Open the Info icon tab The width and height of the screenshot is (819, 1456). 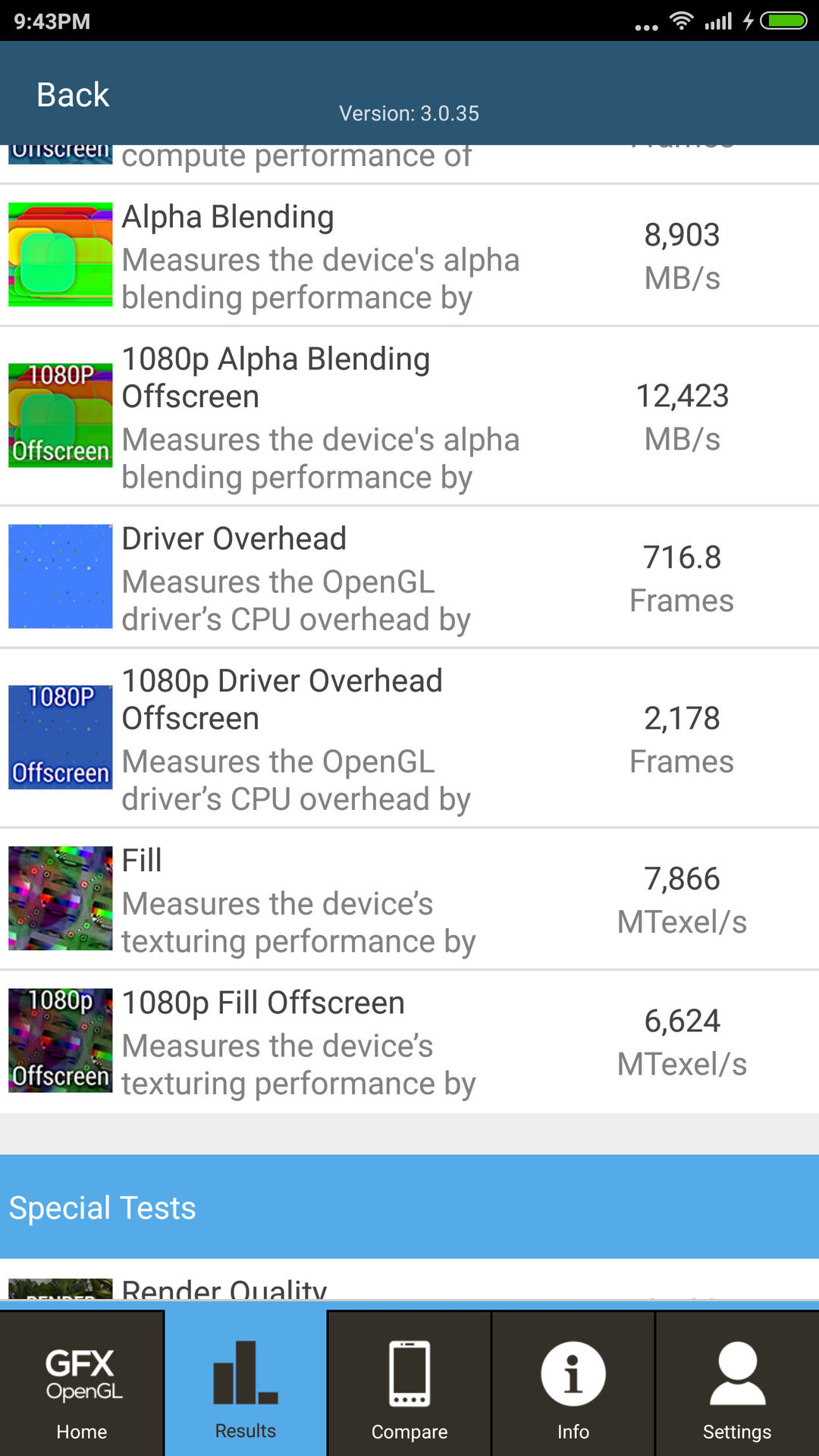(x=573, y=1385)
